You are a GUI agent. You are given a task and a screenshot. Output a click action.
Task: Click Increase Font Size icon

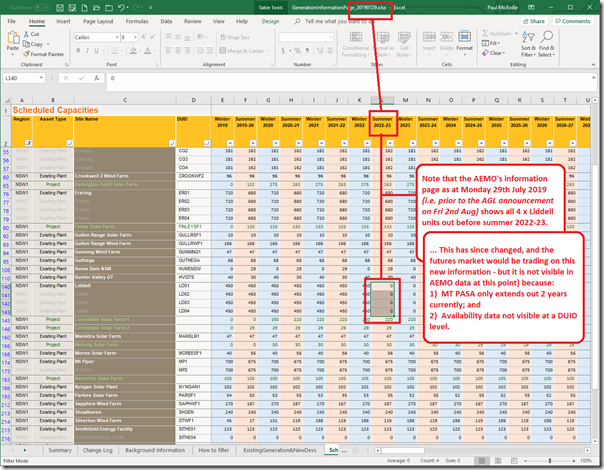pyautogui.click(x=143, y=37)
